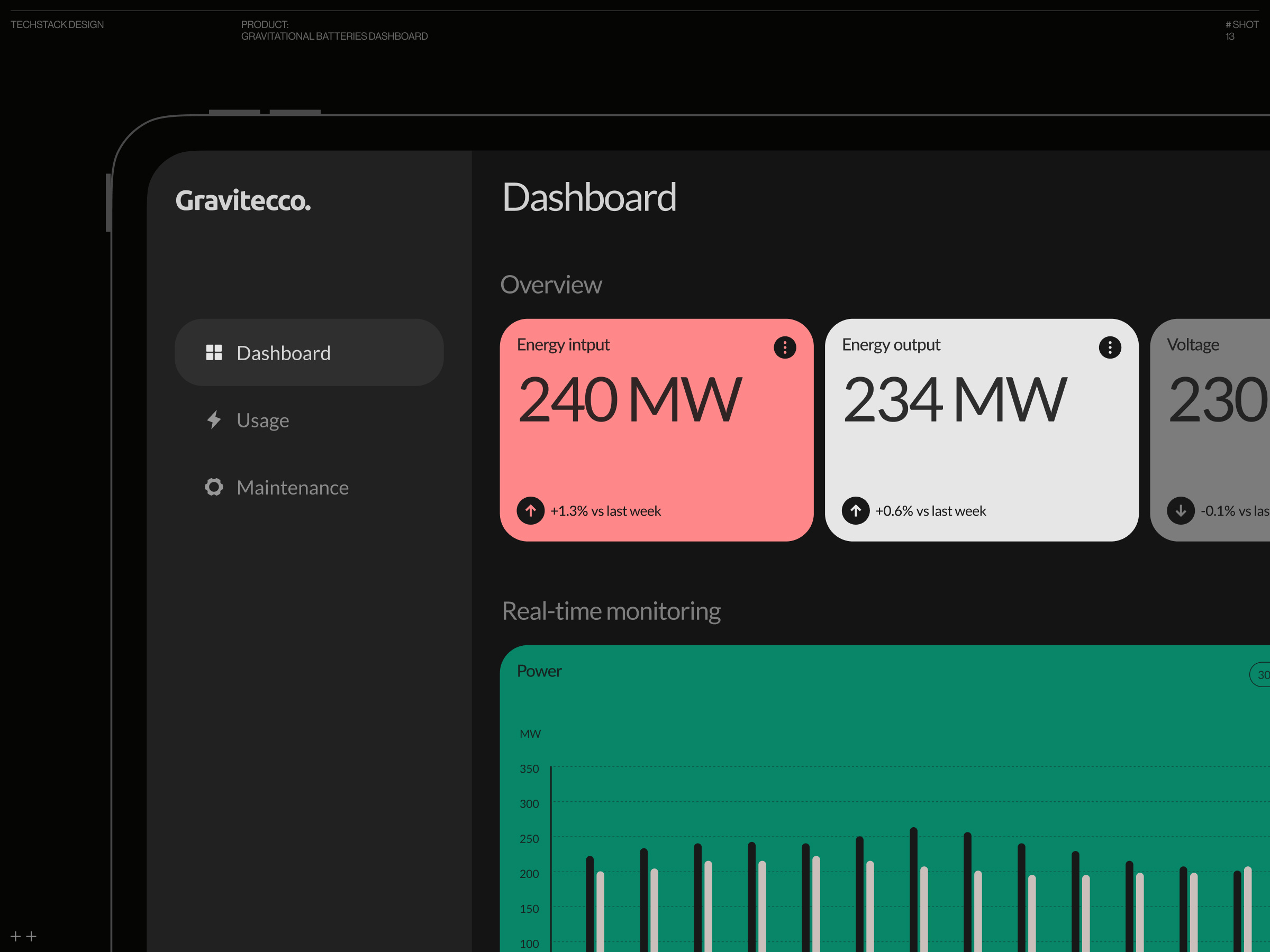This screenshot has height=952, width=1270.
Task: Expand options for the Voltage card
Action: click(1266, 347)
